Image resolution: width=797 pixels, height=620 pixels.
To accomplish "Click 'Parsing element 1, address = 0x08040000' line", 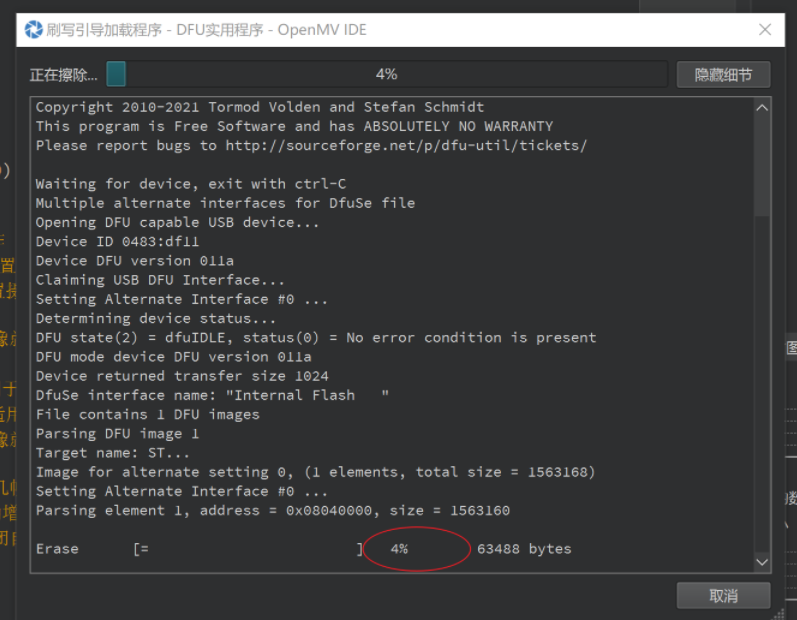I will point(272,511).
